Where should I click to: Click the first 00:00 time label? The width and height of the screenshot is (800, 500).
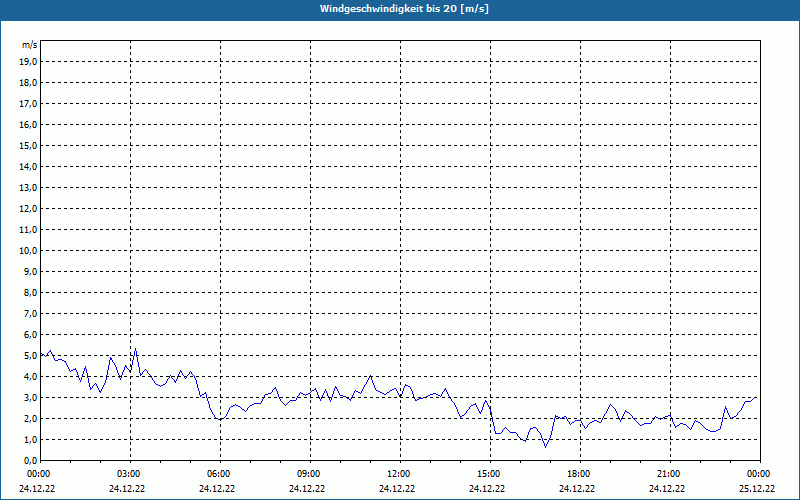coord(38,474)
